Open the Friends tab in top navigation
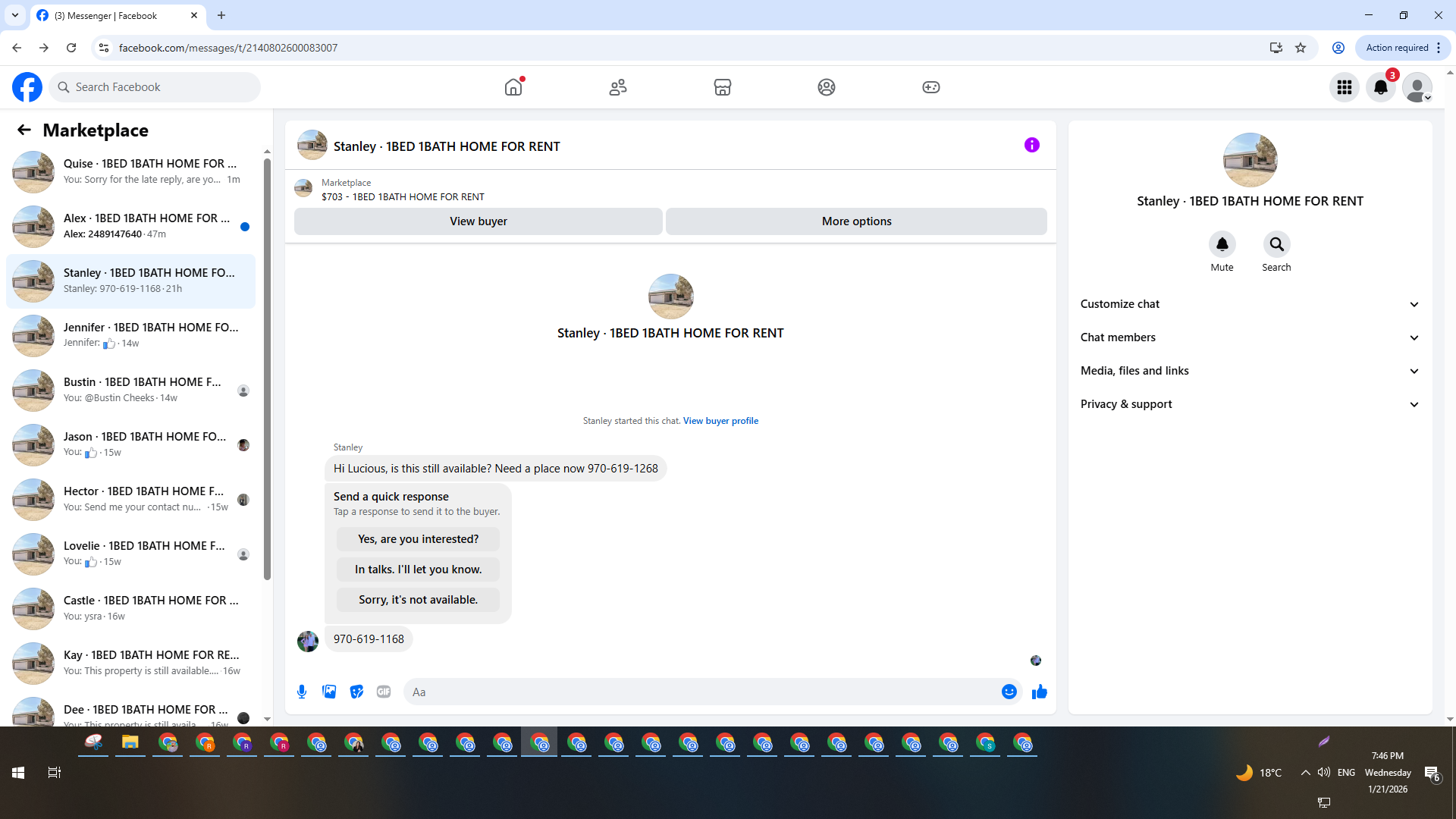This screenshot has width=1456, height=819. click(618, 87)
